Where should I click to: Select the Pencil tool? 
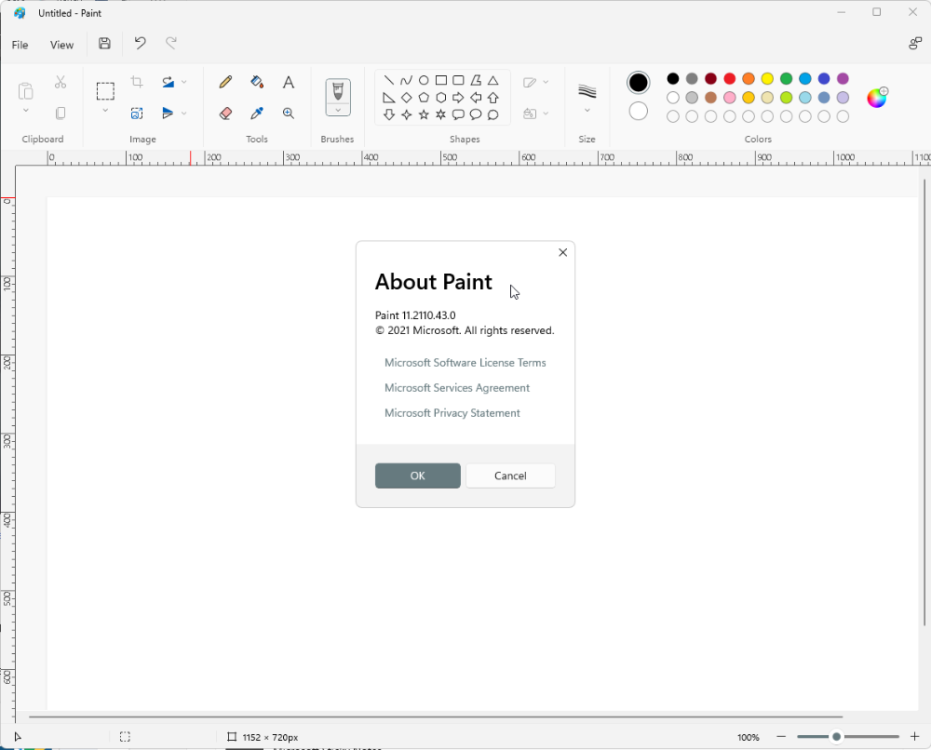coord(226,82)
